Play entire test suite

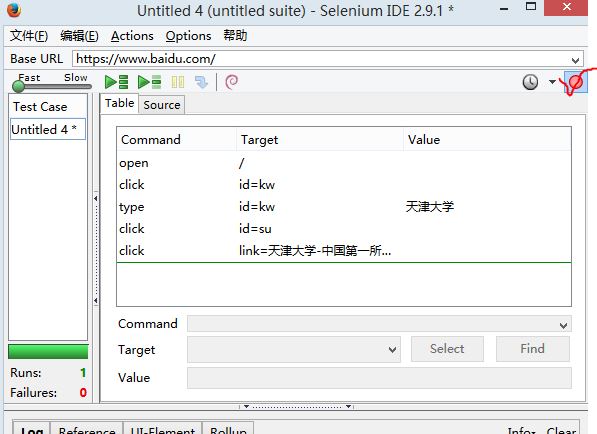coord(117,82)
